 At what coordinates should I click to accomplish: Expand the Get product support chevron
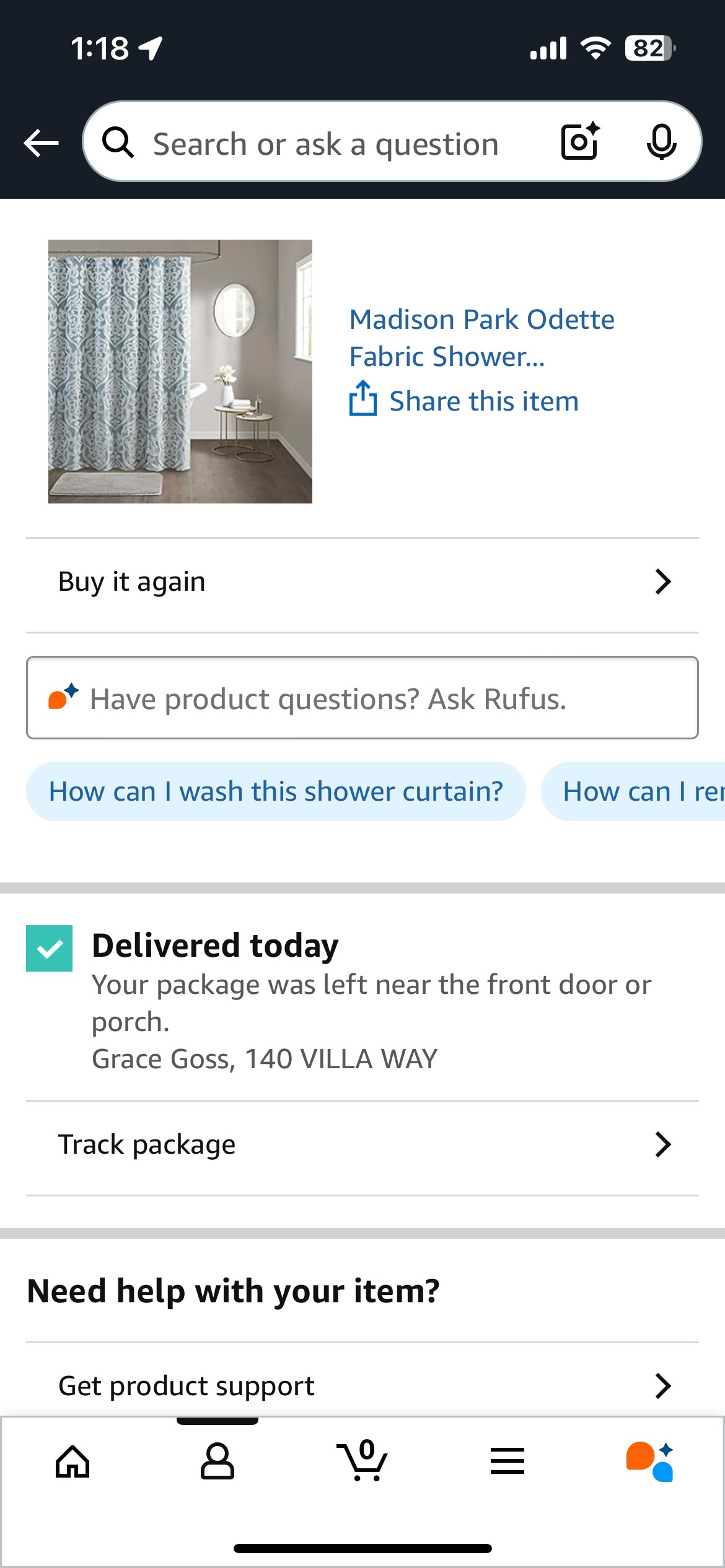tap(663, 1386)
